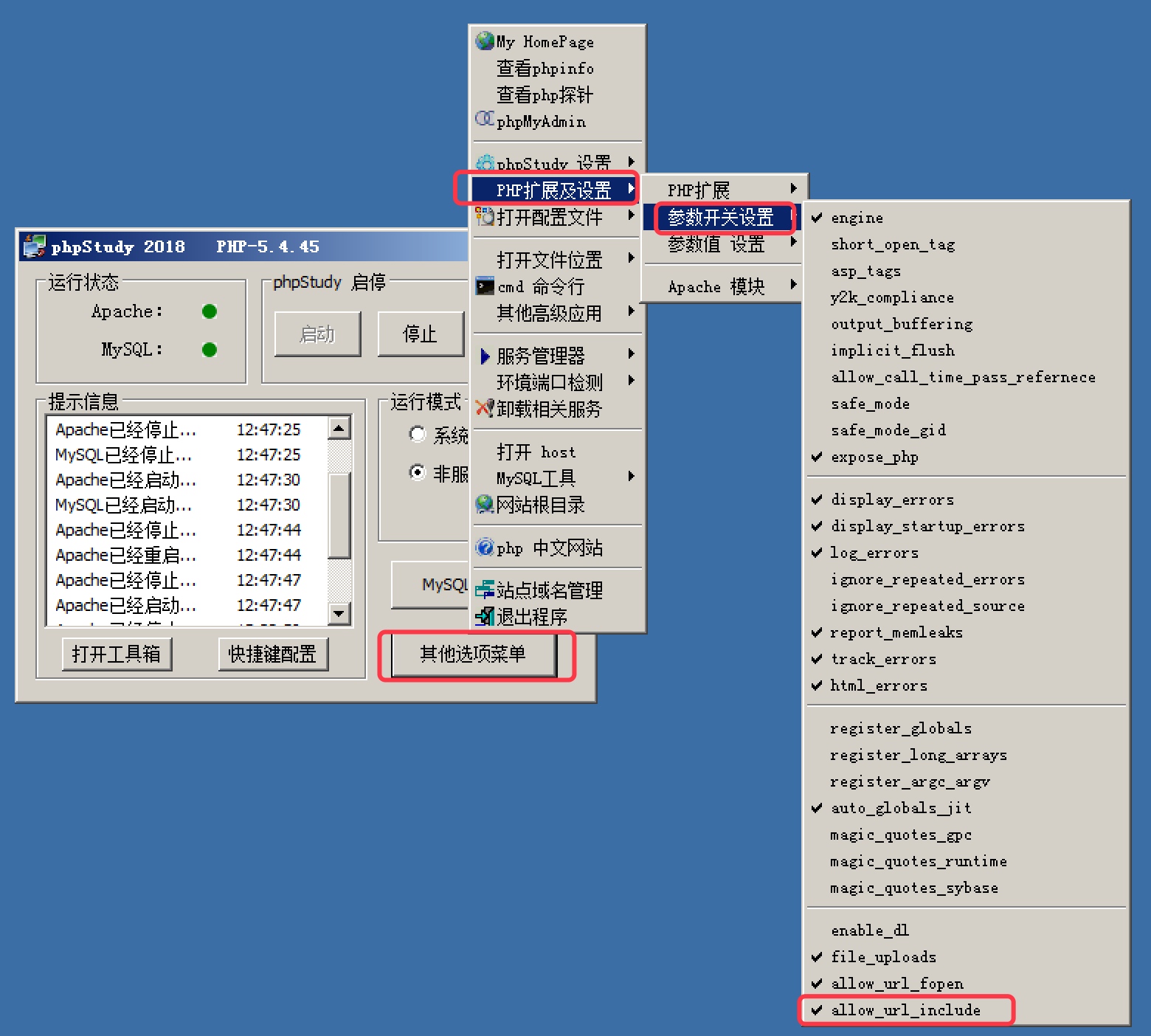
Task: Click the exit program icon
Action: coord(485,616)
